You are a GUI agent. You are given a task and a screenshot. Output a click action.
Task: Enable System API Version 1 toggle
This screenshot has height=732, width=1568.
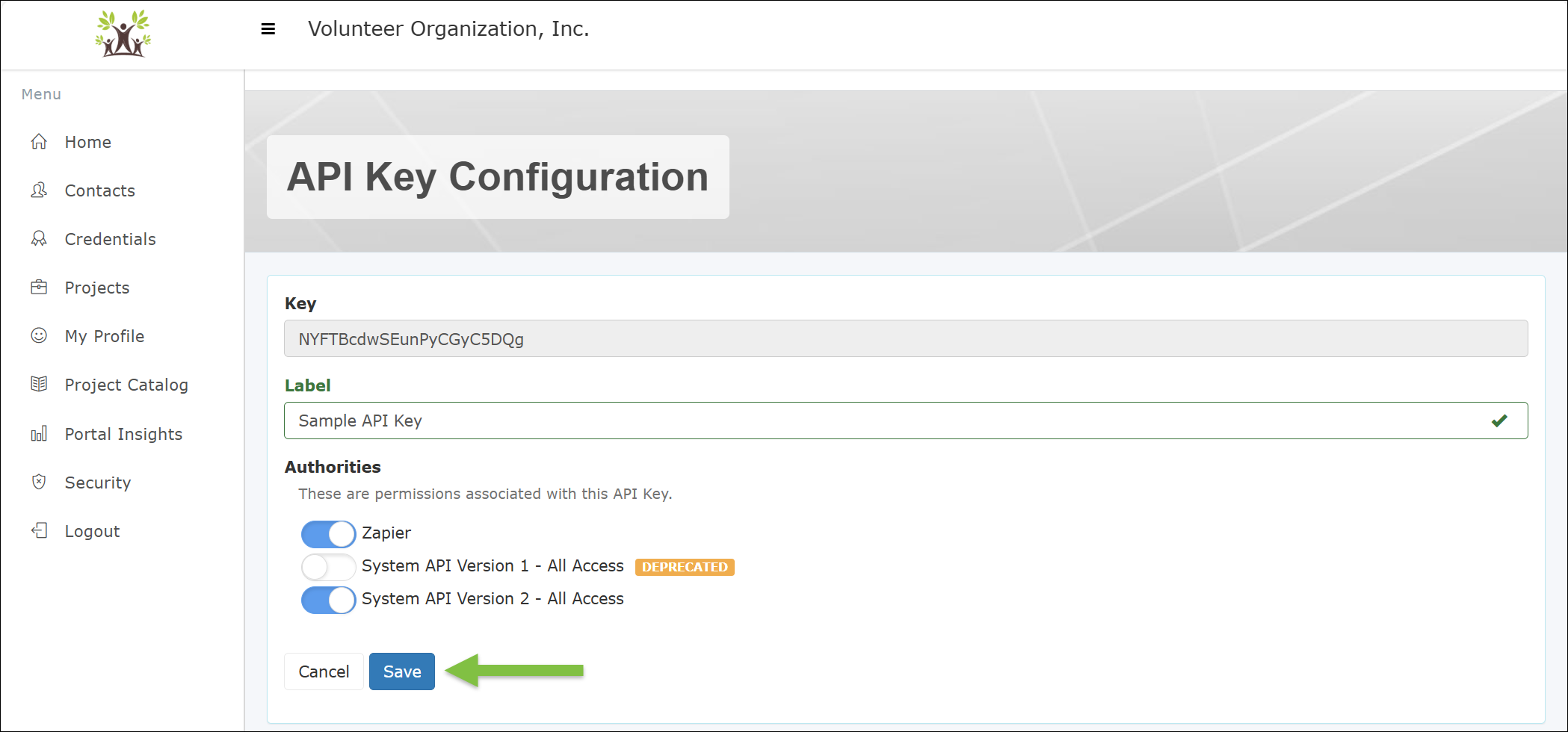click(x=328, y=567)
